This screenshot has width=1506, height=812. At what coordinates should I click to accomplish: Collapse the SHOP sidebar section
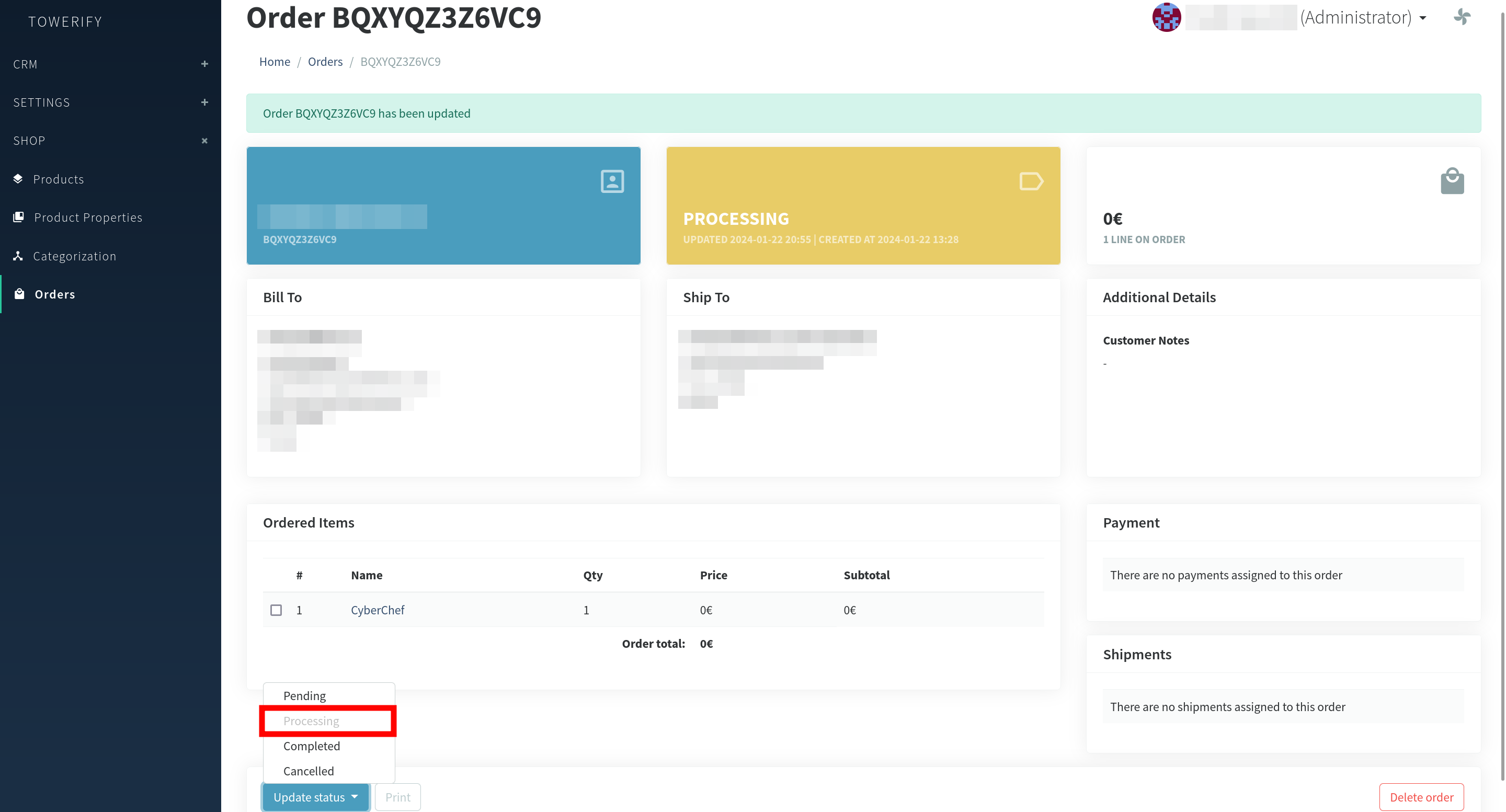point(204,140)
